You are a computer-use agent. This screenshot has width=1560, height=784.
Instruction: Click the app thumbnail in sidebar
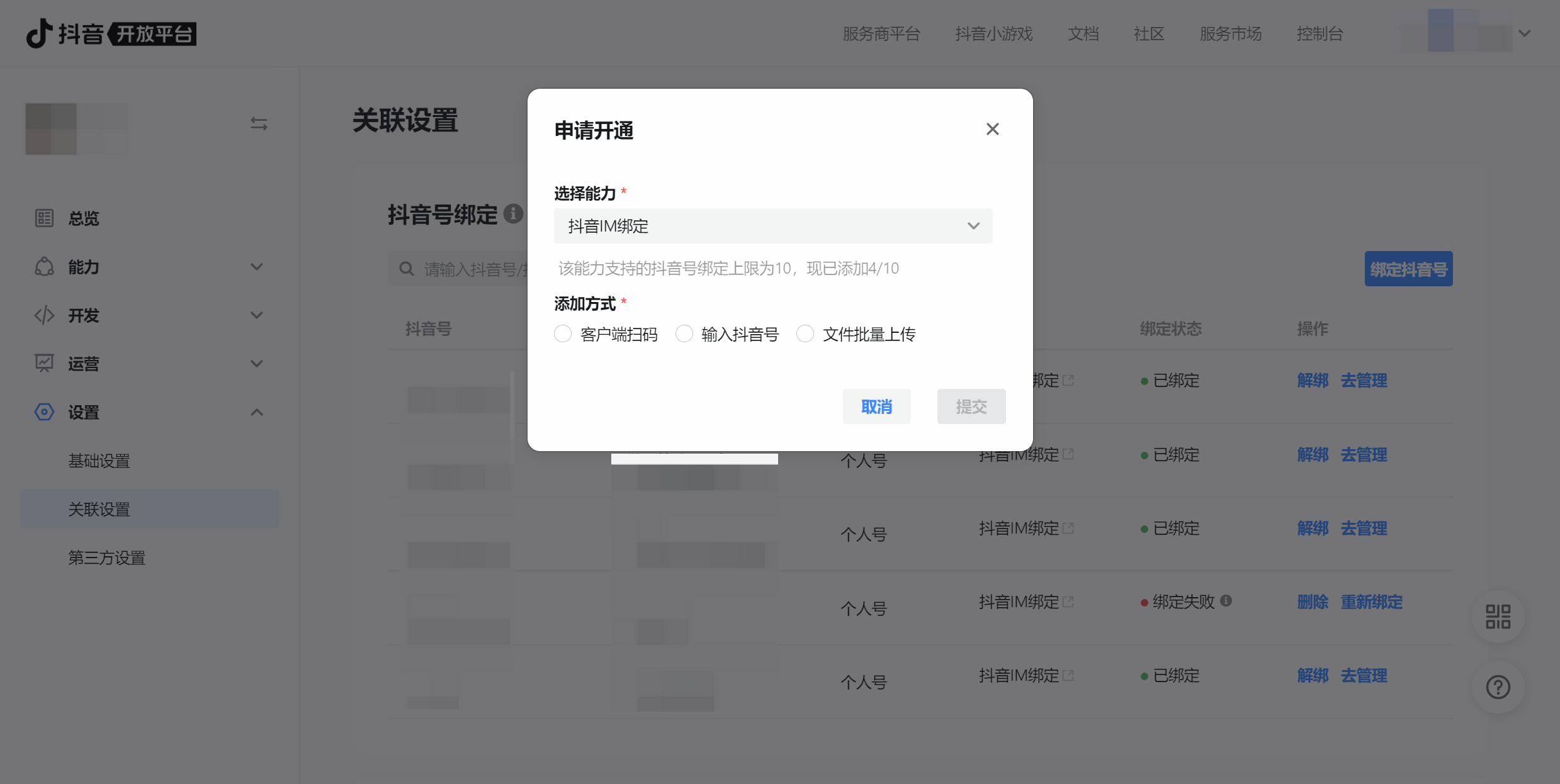[x=76, y=129]
